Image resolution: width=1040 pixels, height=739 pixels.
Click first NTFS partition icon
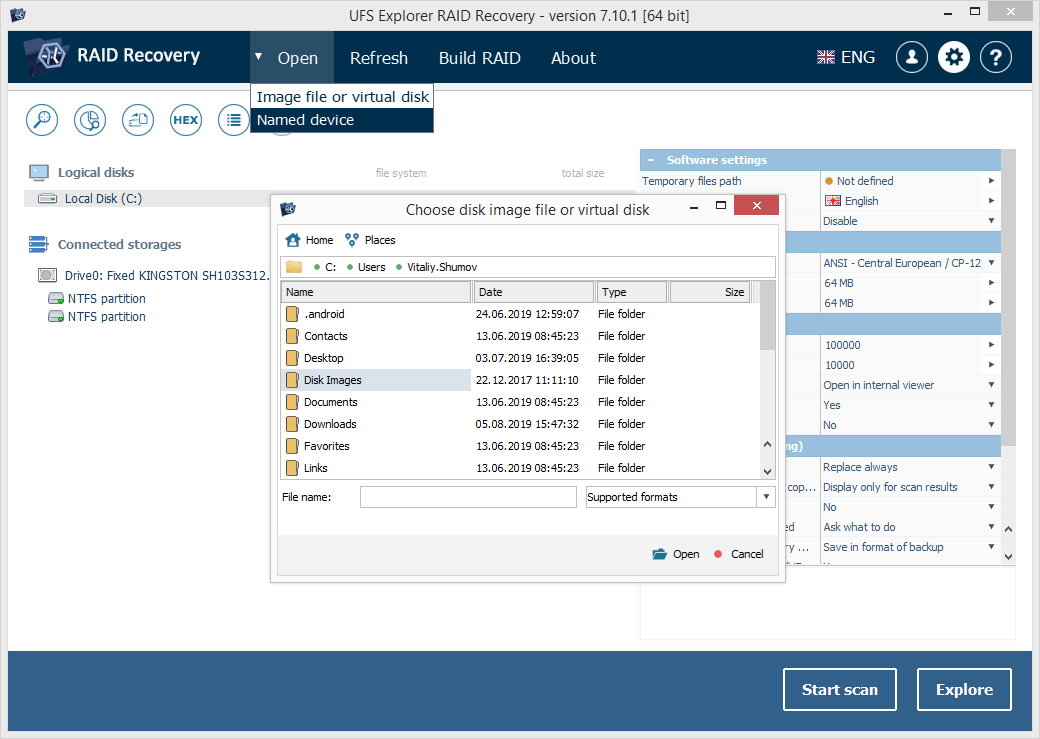click(x=56, y=299)
